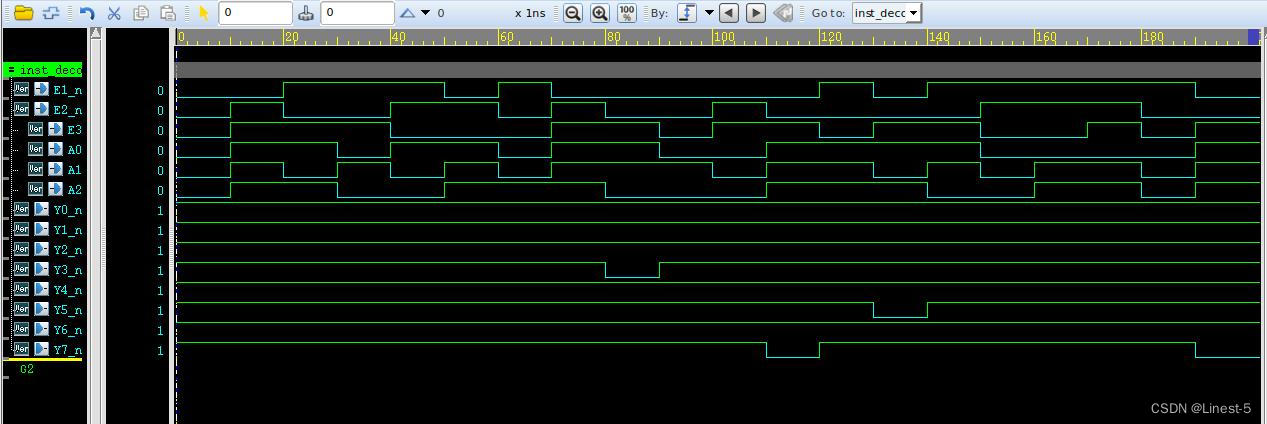Select output signal Y4_n

pyautogui.click(x=67, y=290)
